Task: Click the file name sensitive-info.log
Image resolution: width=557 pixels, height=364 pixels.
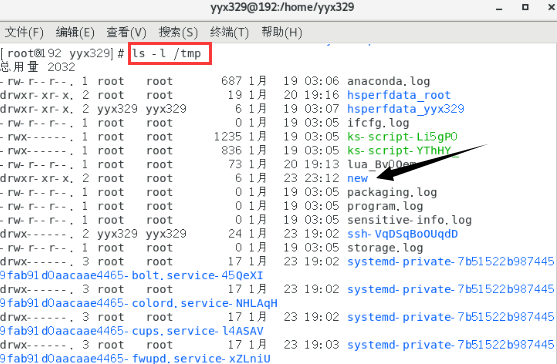Action: tap(409, 220)
